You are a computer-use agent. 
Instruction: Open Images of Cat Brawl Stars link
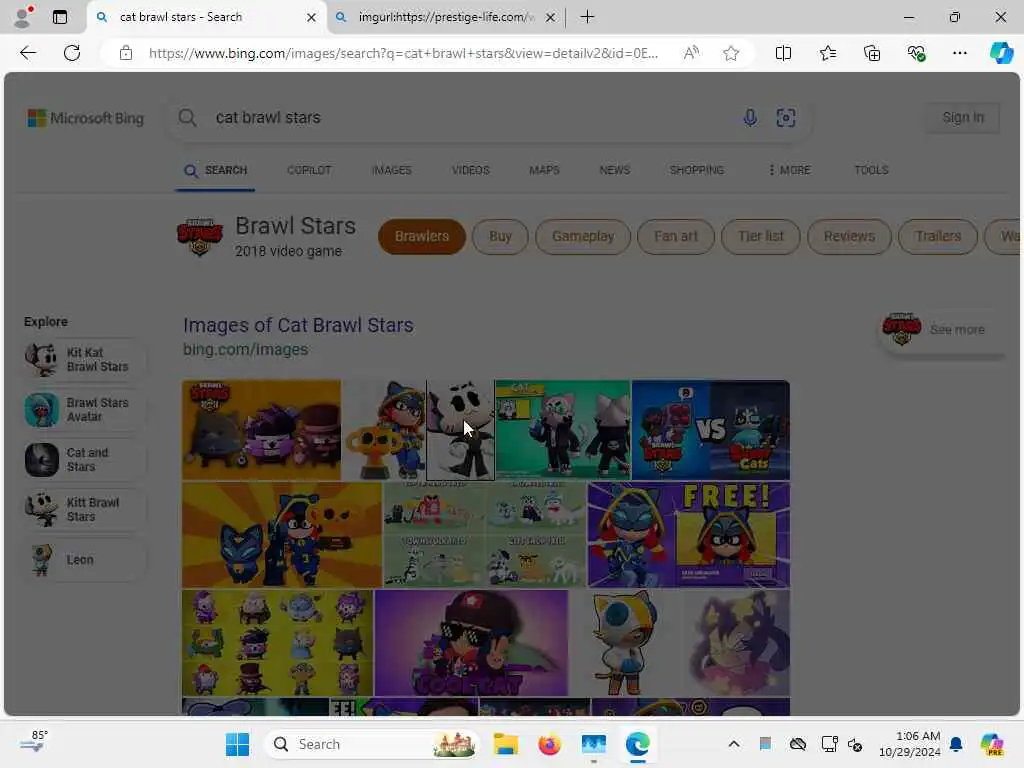298,325
